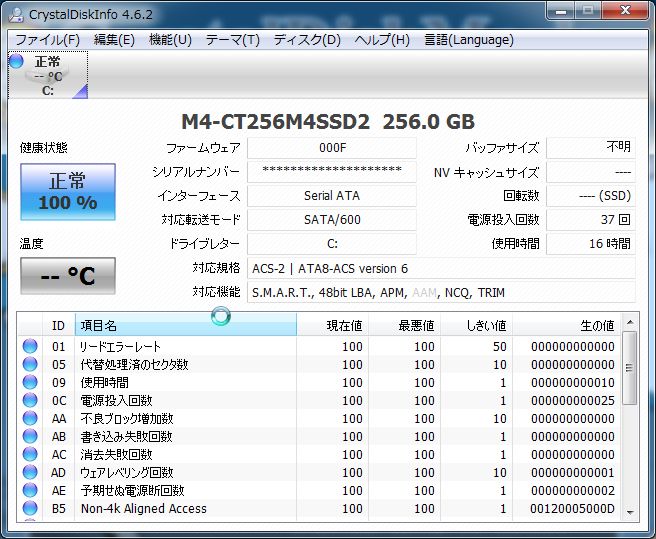Click raw value 000000000025
Viewport: 656px width, 539px height.
point(573,400)
